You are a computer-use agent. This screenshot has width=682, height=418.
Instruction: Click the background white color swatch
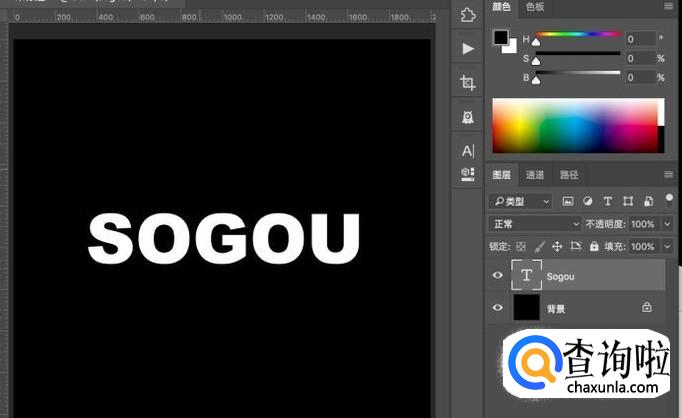[511, 47]
